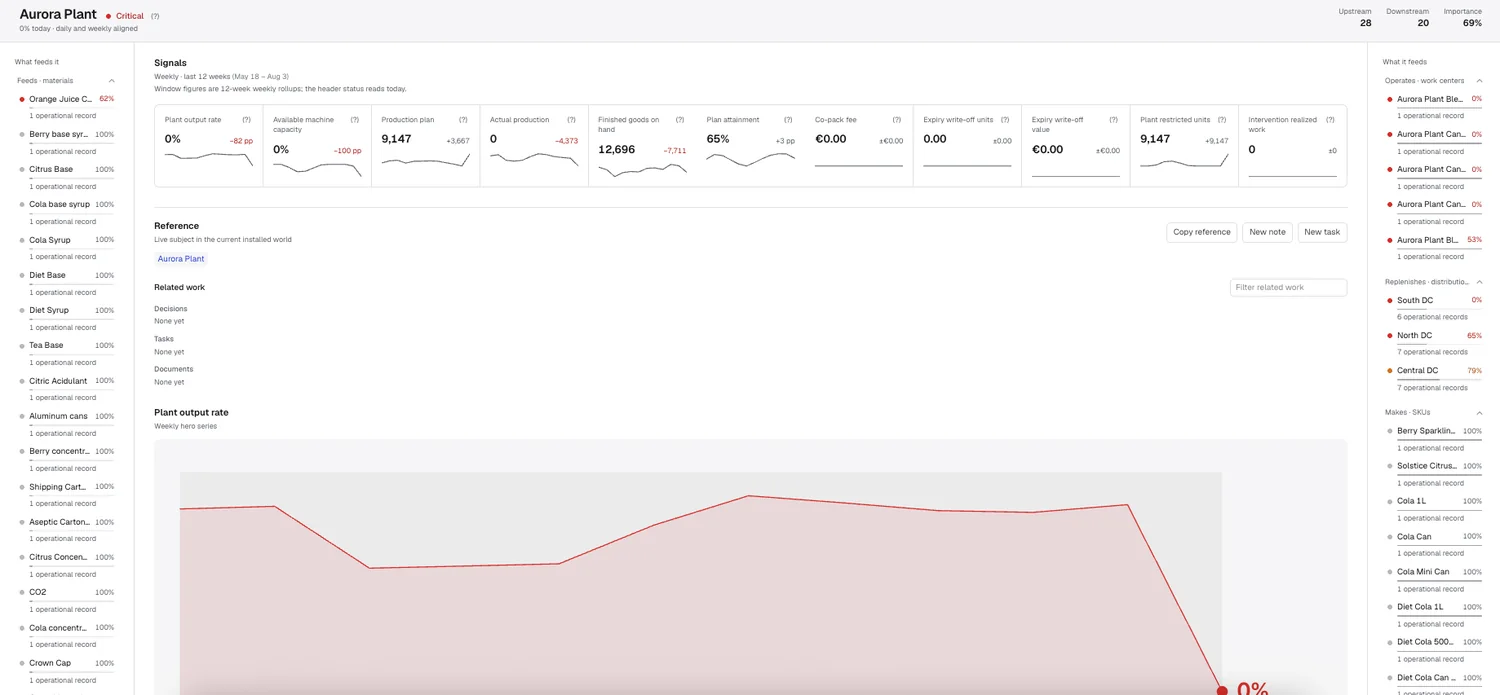
Task: Click the New task button
Action: [1322, 232]
